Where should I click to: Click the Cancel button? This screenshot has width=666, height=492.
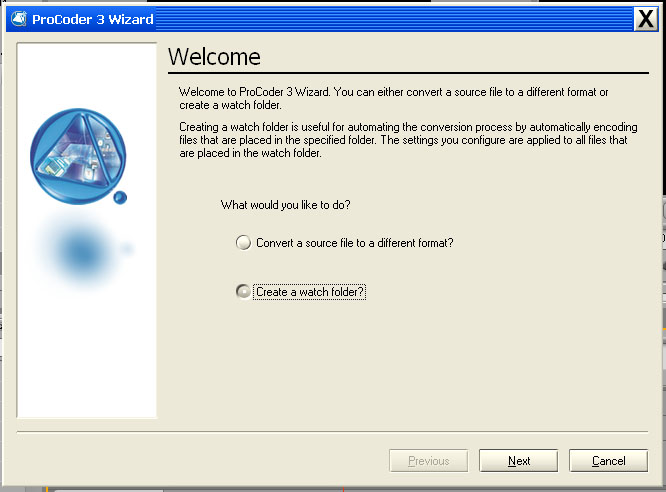click(609, 461)
